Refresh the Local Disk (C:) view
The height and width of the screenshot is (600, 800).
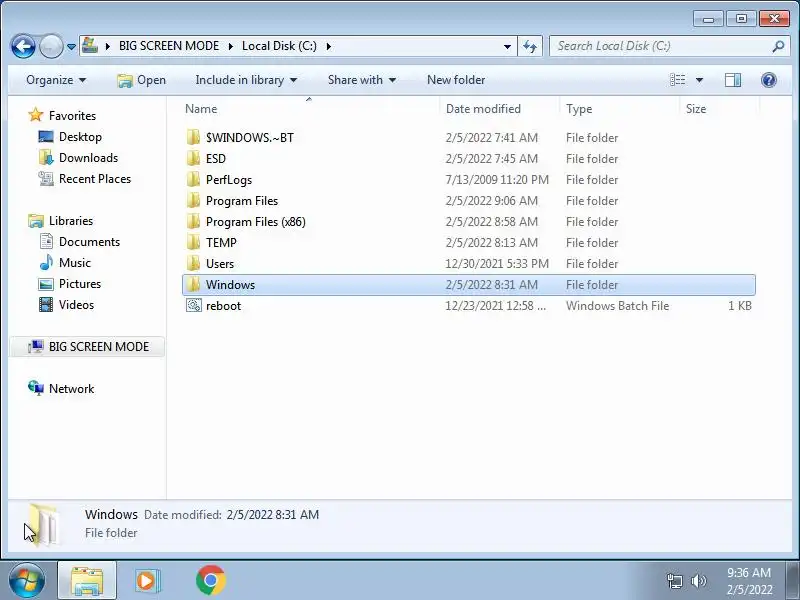coord(530,46)
